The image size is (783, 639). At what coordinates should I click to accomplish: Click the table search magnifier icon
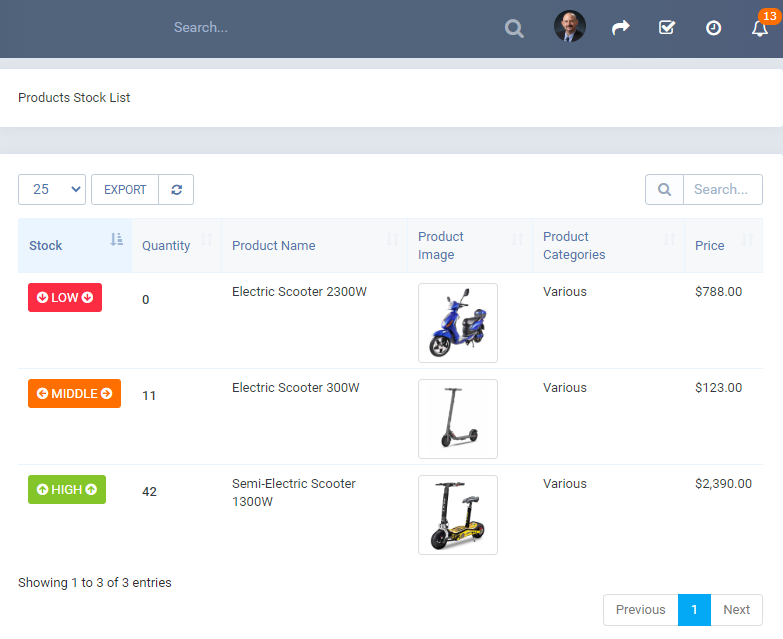point(664,190)
